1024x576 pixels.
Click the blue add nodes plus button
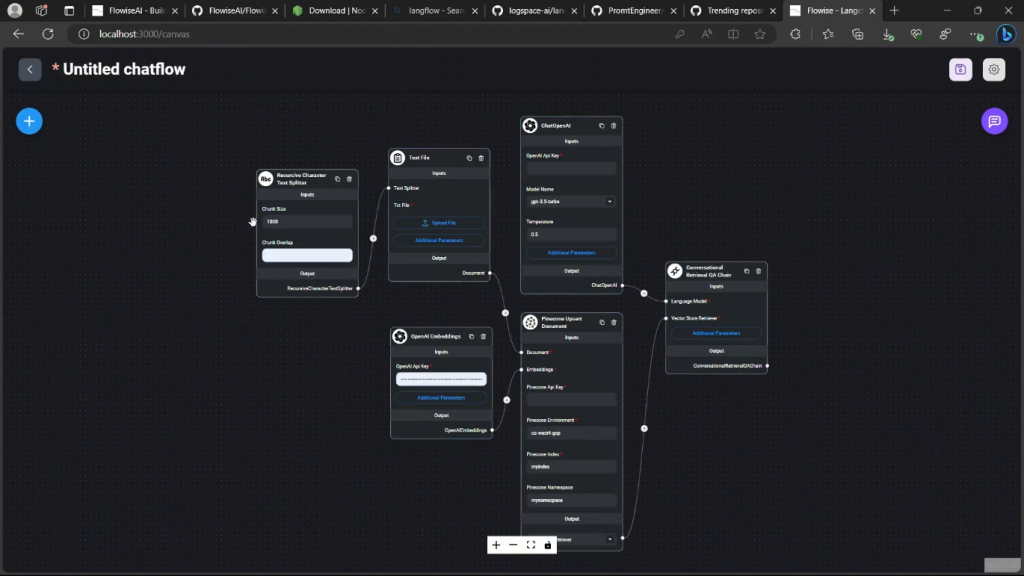click(29, 121)
